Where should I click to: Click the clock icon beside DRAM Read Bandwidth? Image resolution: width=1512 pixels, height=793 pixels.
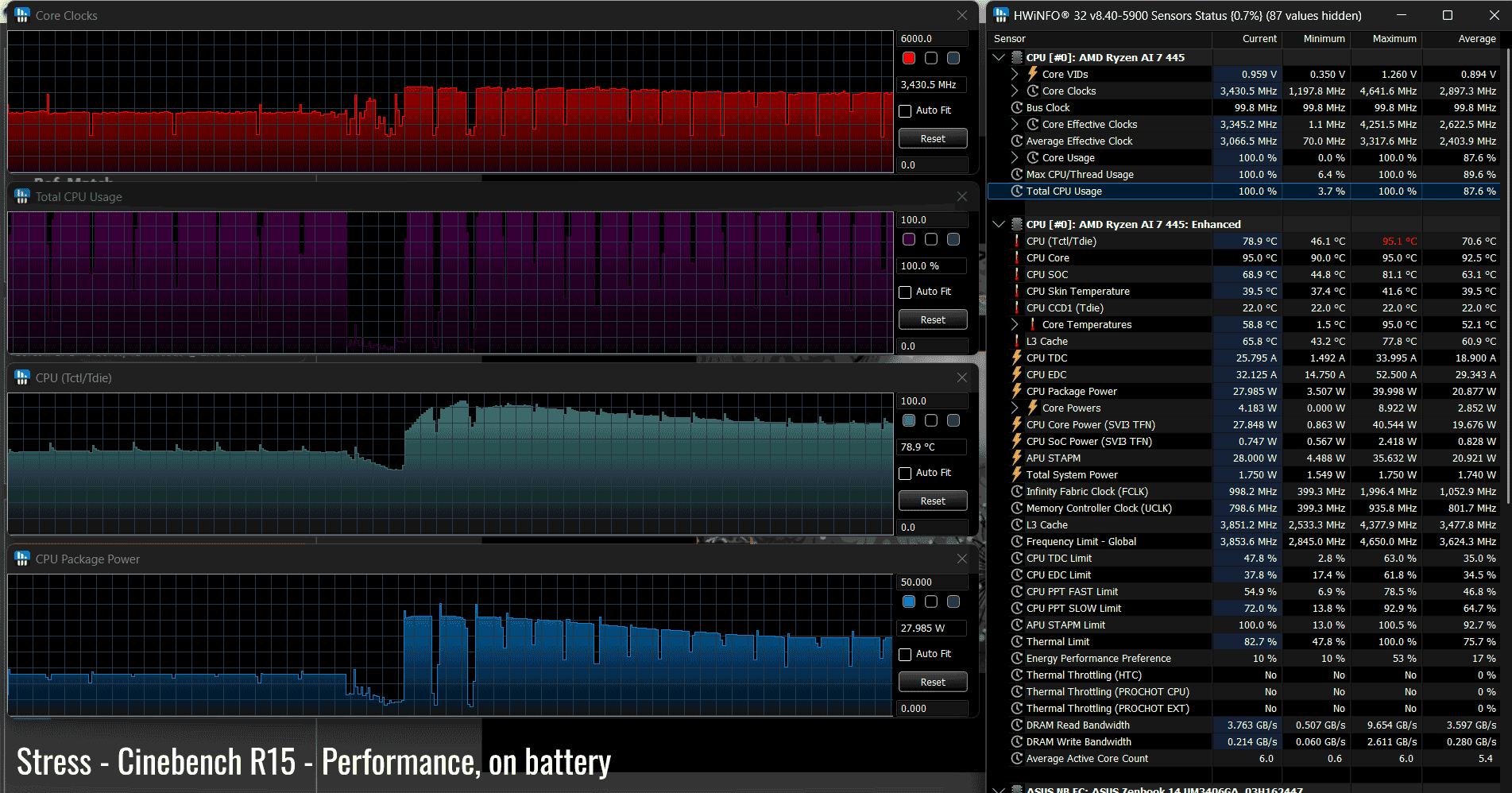(1017, 725)
